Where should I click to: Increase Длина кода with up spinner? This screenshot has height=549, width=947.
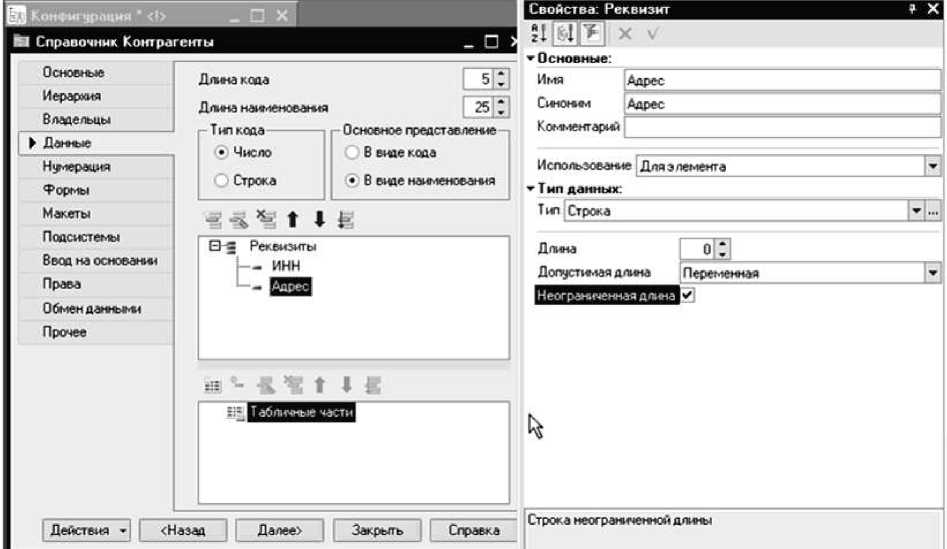pyautogui.click(x=501, y=74)
